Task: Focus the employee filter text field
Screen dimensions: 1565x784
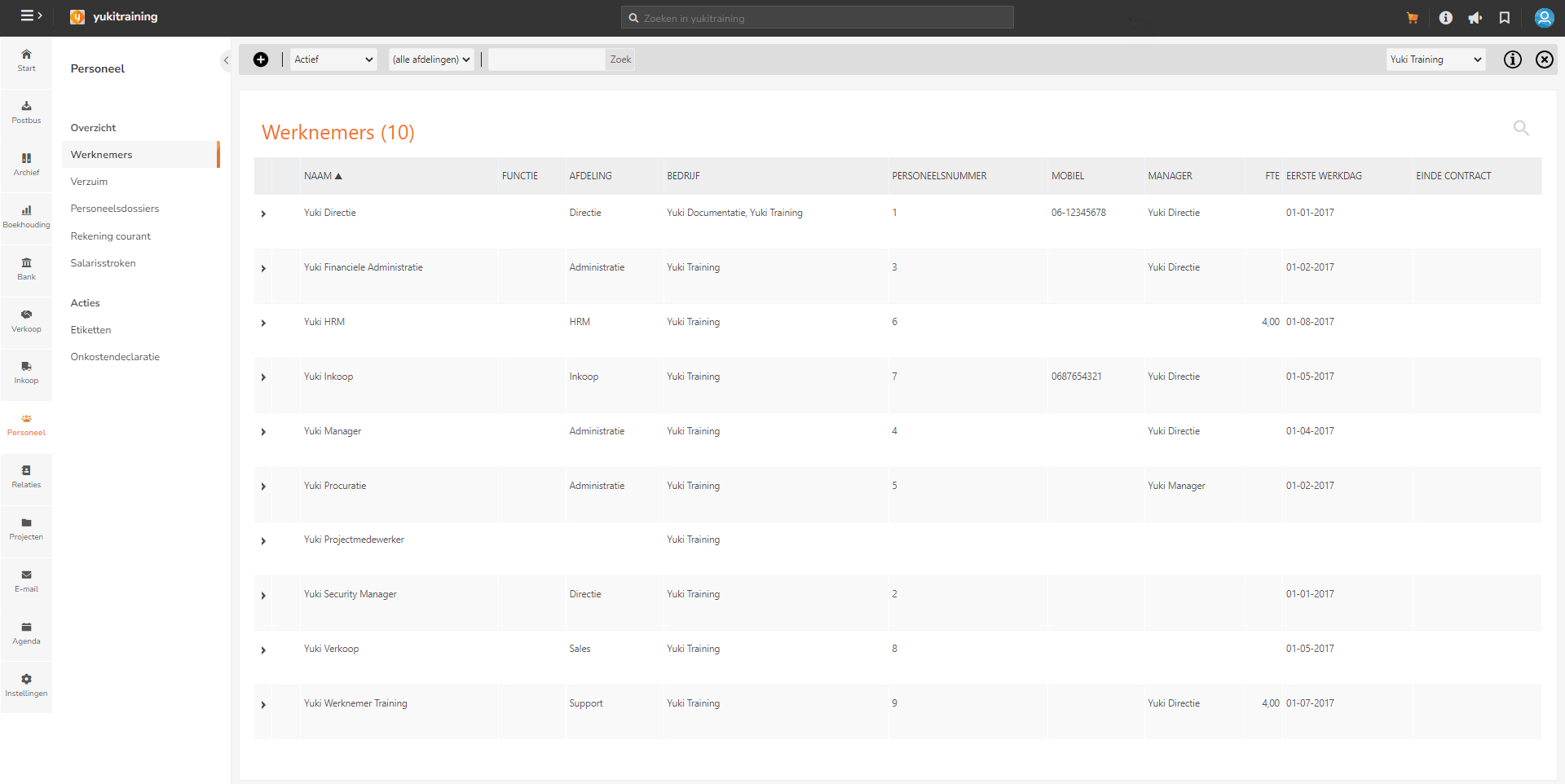Action: 547,59
